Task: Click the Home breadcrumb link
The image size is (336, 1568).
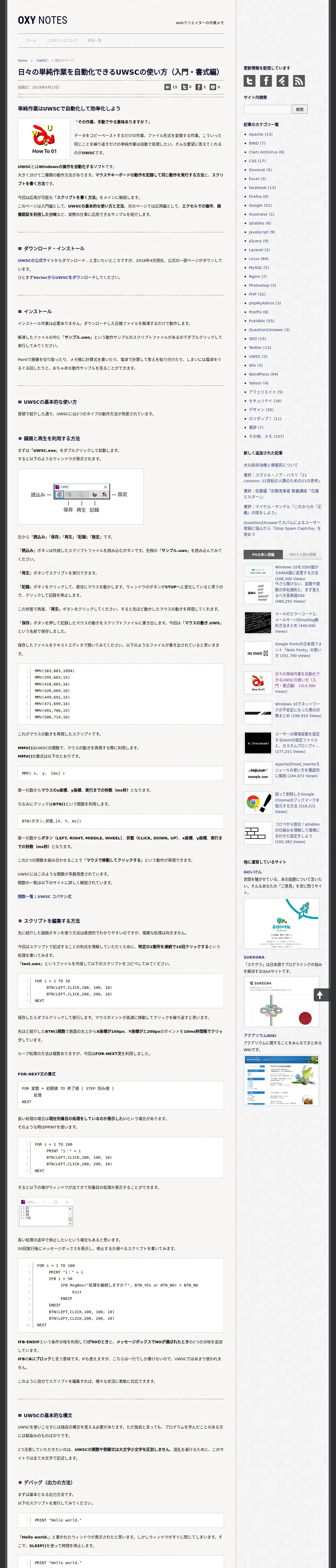Action: pos(23,60)
